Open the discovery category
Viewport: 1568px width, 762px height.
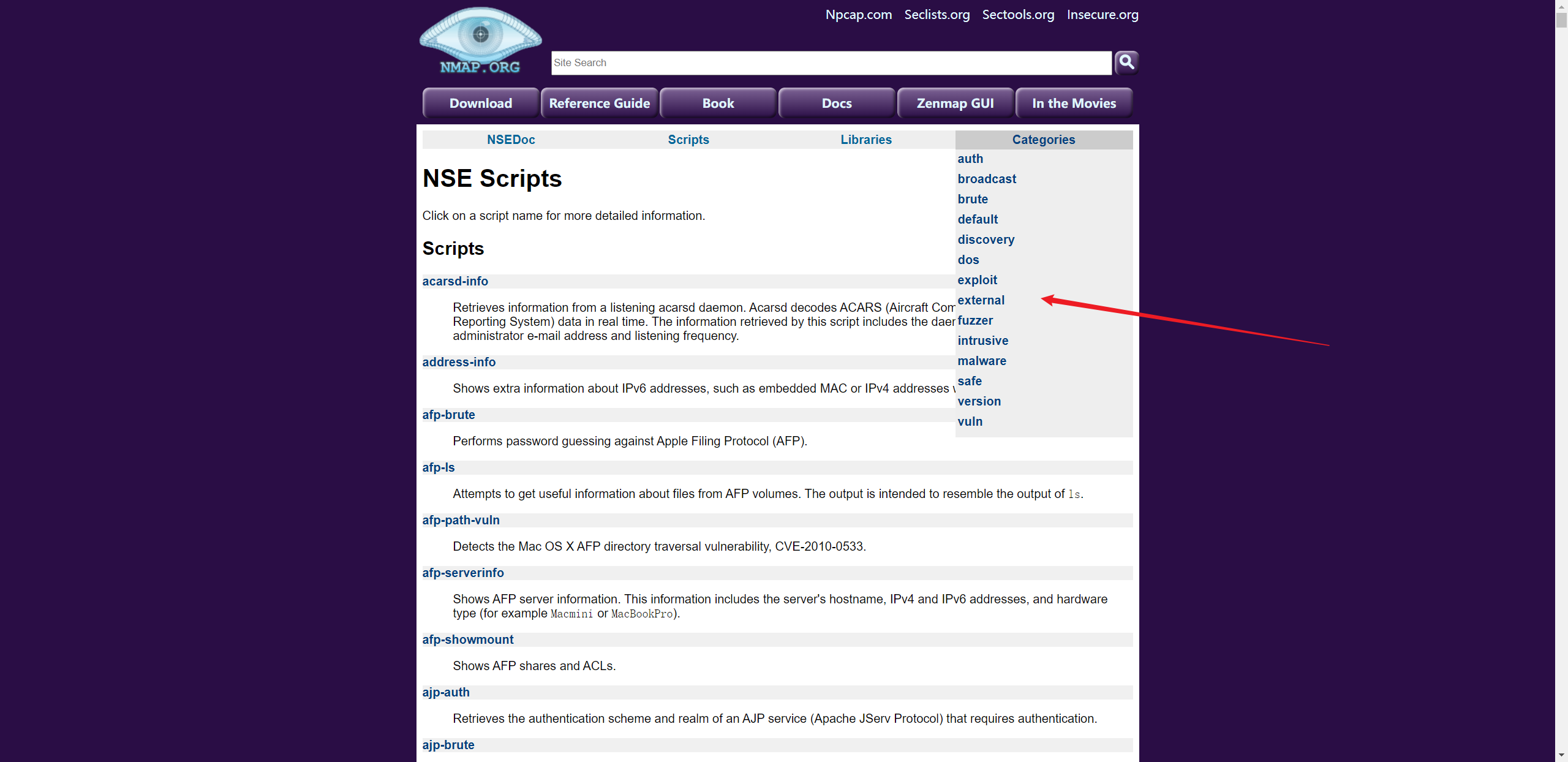(986, 240)
